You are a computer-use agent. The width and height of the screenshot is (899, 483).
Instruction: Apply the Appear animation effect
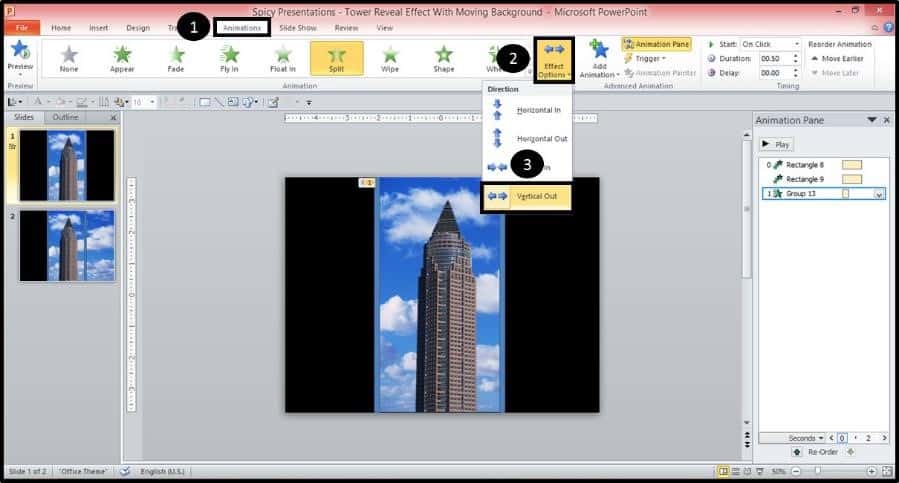(x=122, y=59)
